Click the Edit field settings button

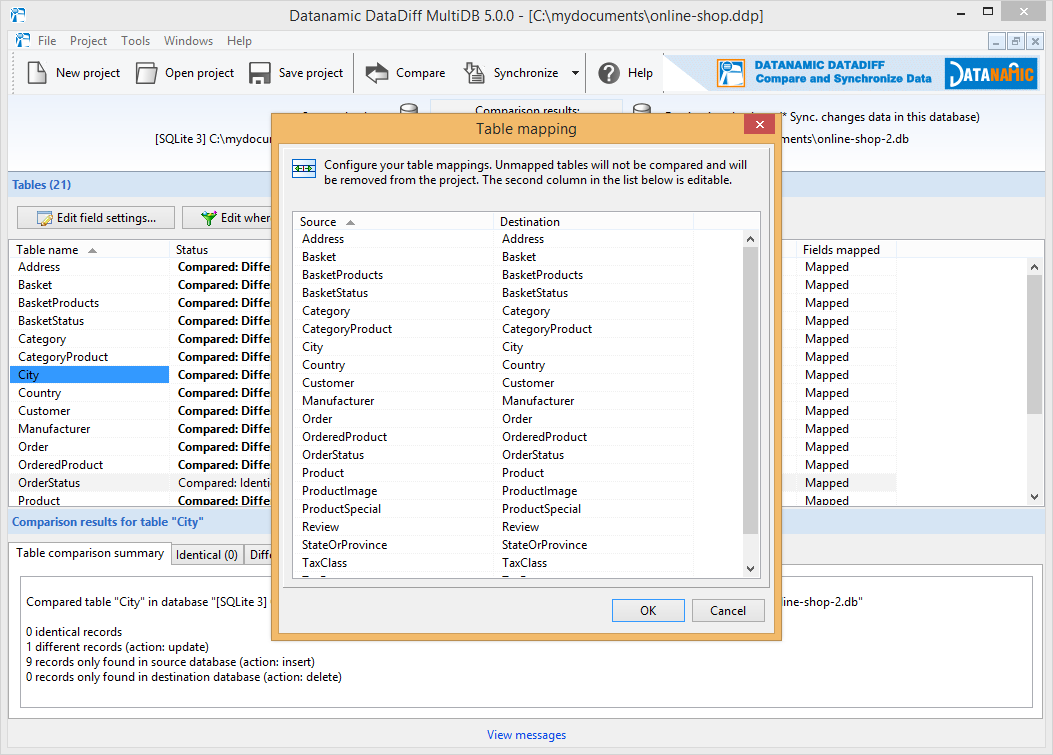(96, 218)
